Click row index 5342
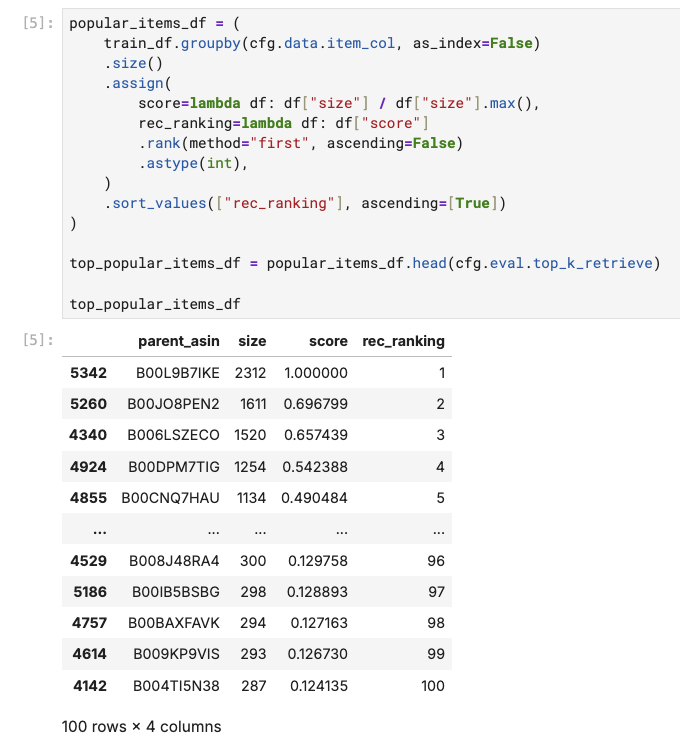This screenshot has width=680, height=749. pos(88,373)
